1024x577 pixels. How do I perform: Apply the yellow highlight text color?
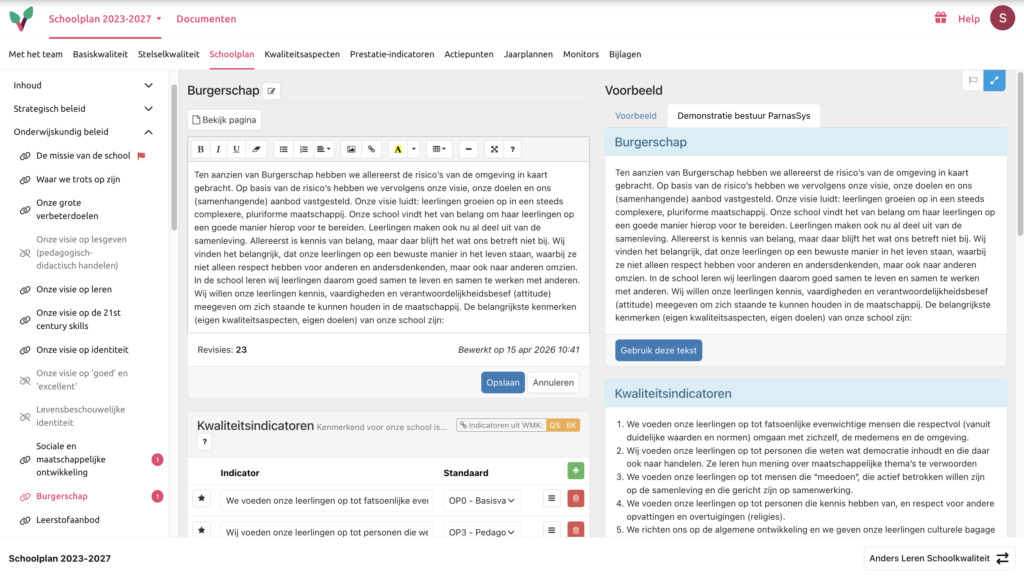pos(398,149)
